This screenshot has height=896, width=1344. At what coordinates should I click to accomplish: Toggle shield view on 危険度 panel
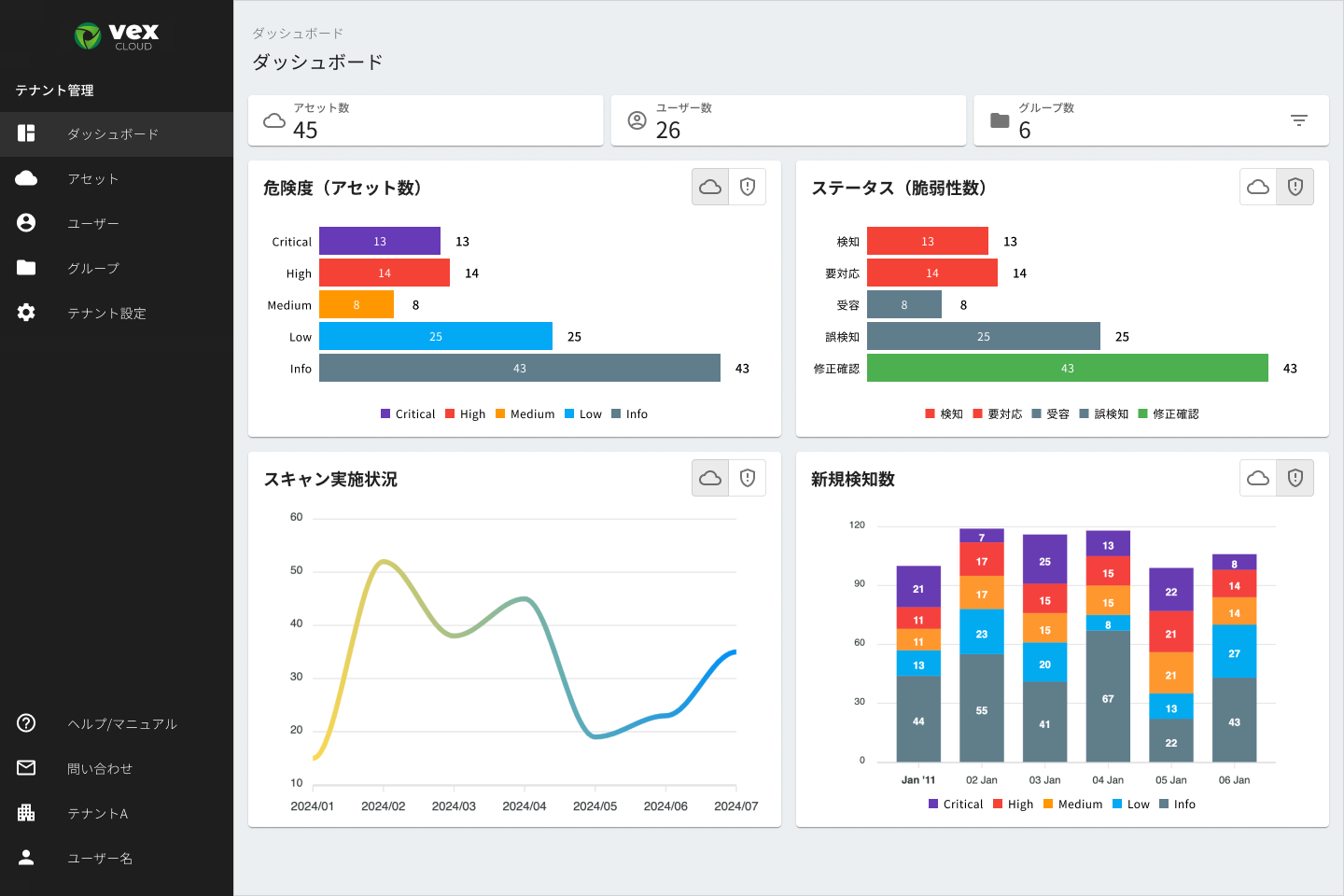(x=747, y=187)
